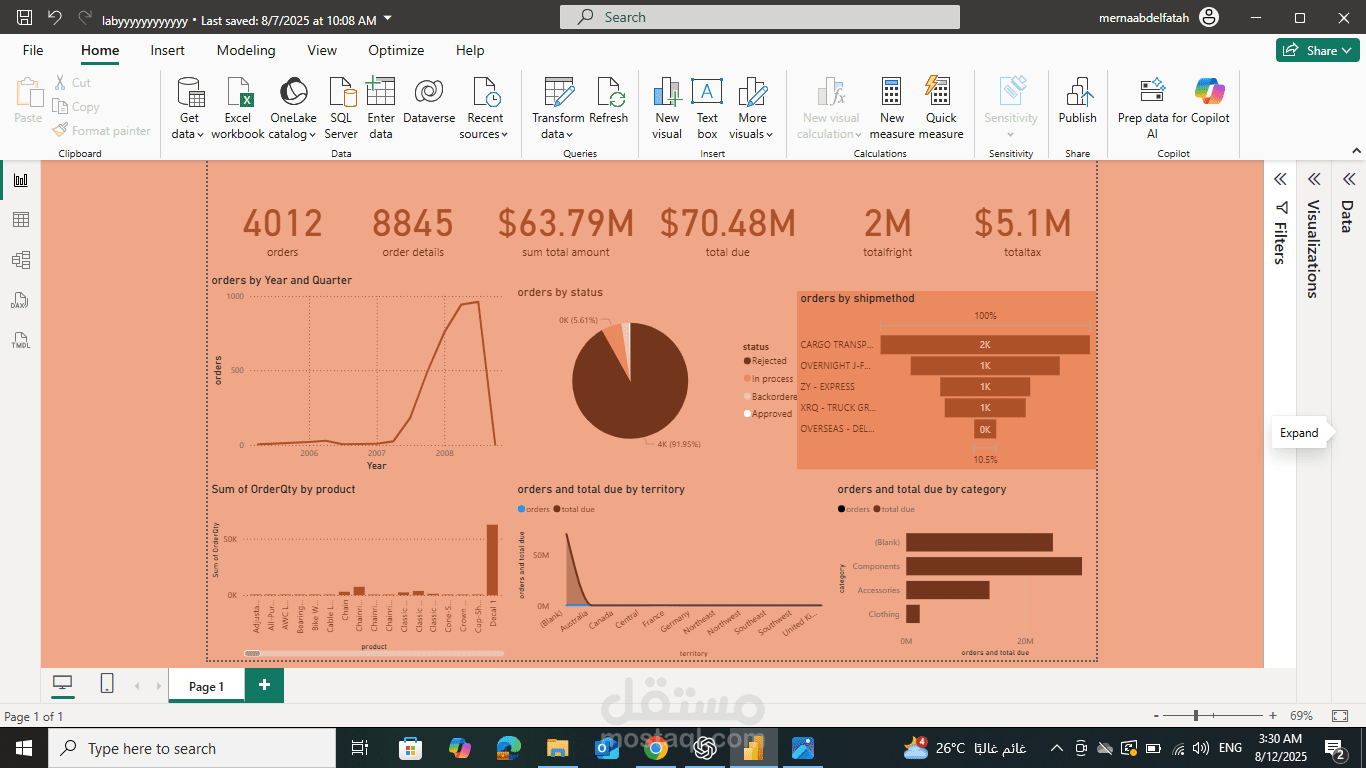Expand the Filters pane
This screenshot has height=768, width=1366.
point(1279,179)
